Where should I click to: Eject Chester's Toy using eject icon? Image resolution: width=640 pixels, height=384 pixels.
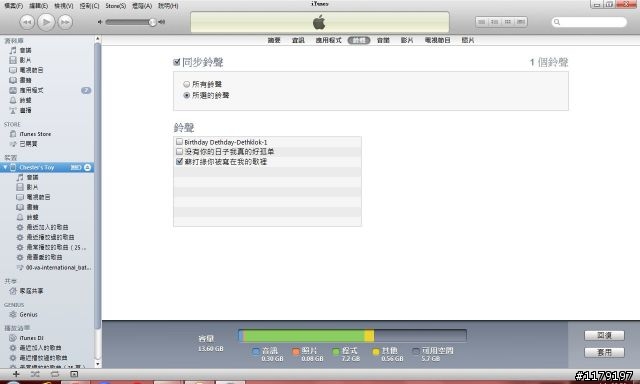(87, 167)
